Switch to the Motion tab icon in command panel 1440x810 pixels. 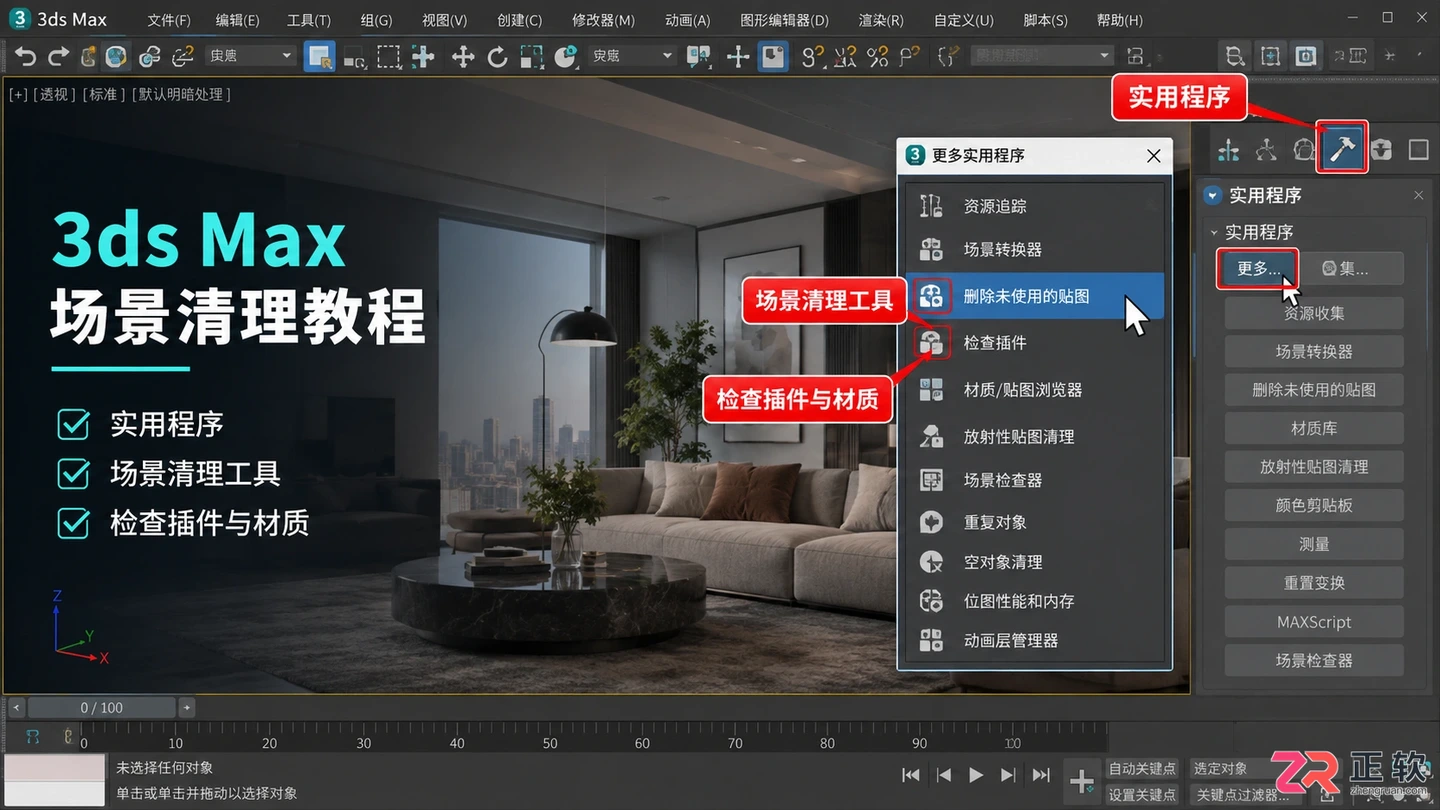pos(1303,150)
